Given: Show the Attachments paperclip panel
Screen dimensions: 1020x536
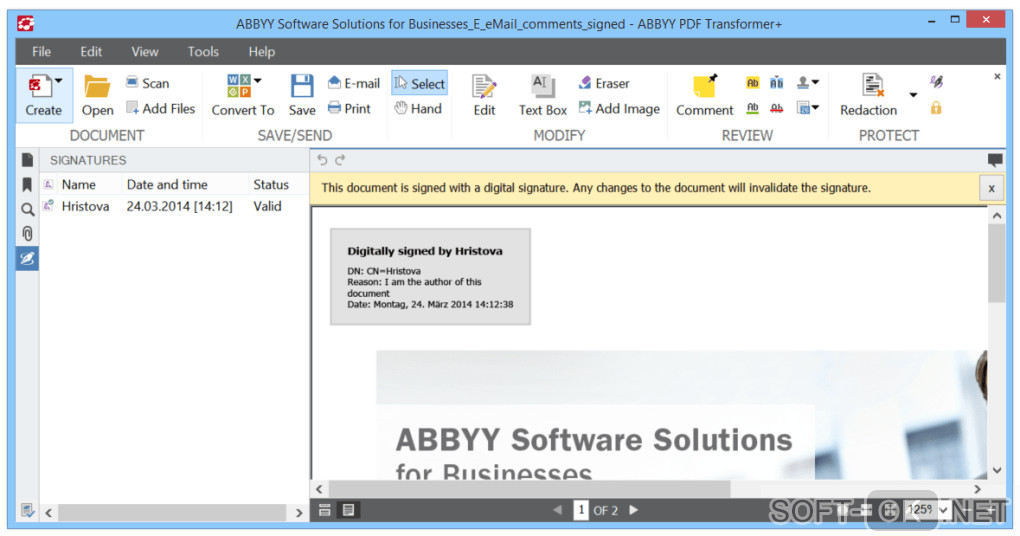Looking at the screenshot, I should click(27, 234).
